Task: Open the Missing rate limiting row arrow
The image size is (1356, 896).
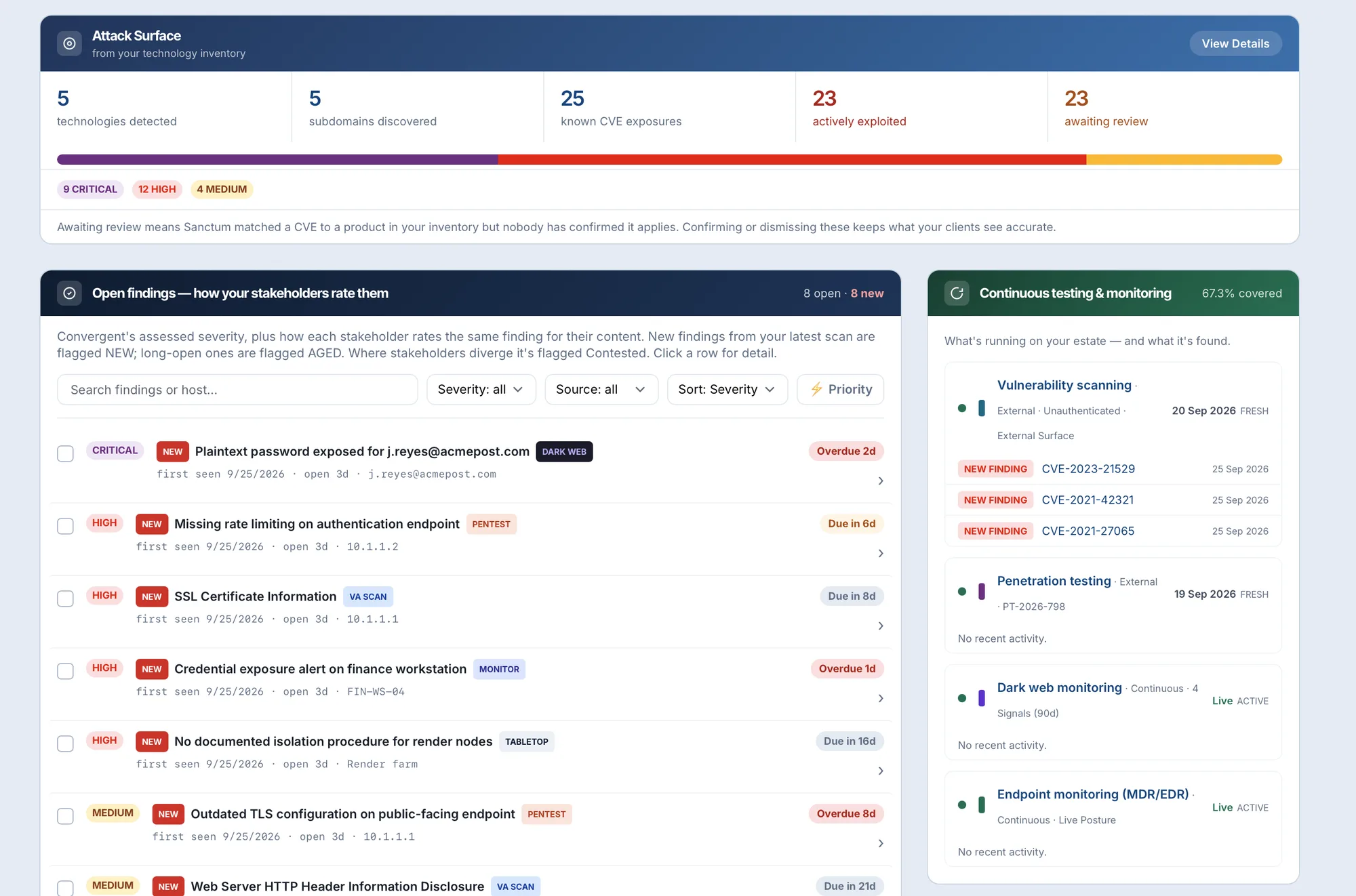Action: tap(881, 553)
